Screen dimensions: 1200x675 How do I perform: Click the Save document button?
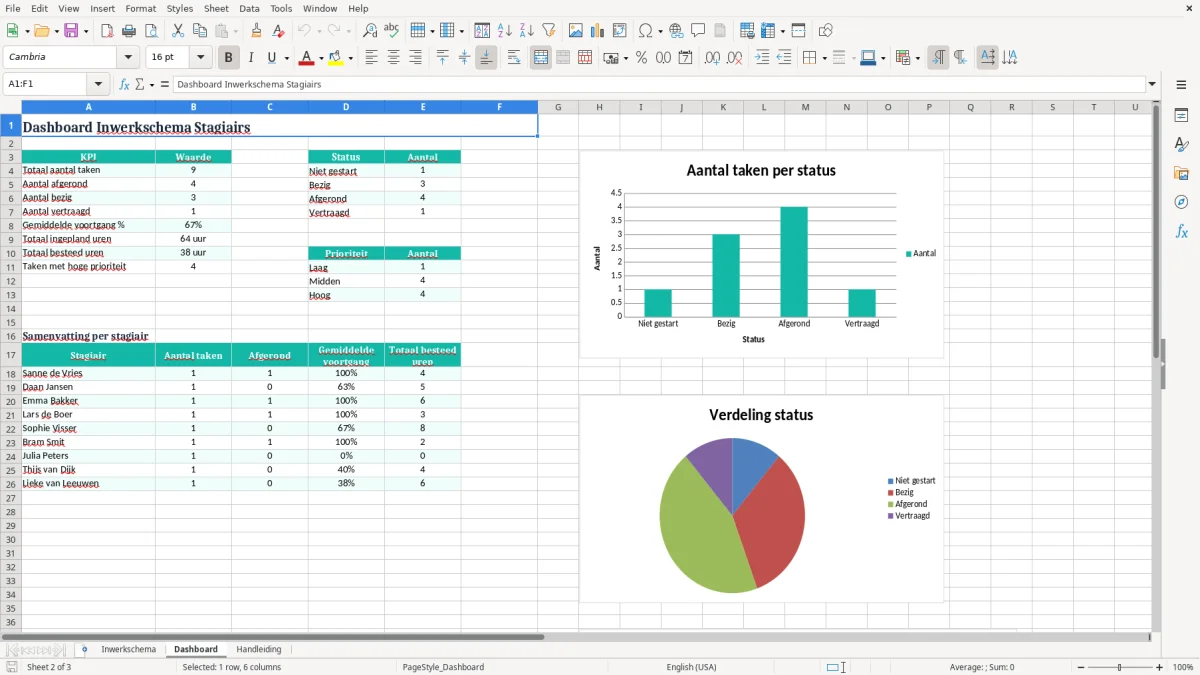71,31
